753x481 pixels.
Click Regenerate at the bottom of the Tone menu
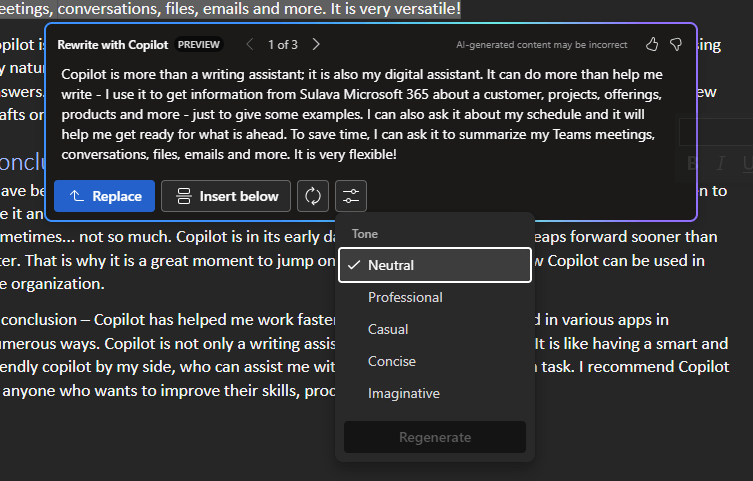(x=434, y=437)
